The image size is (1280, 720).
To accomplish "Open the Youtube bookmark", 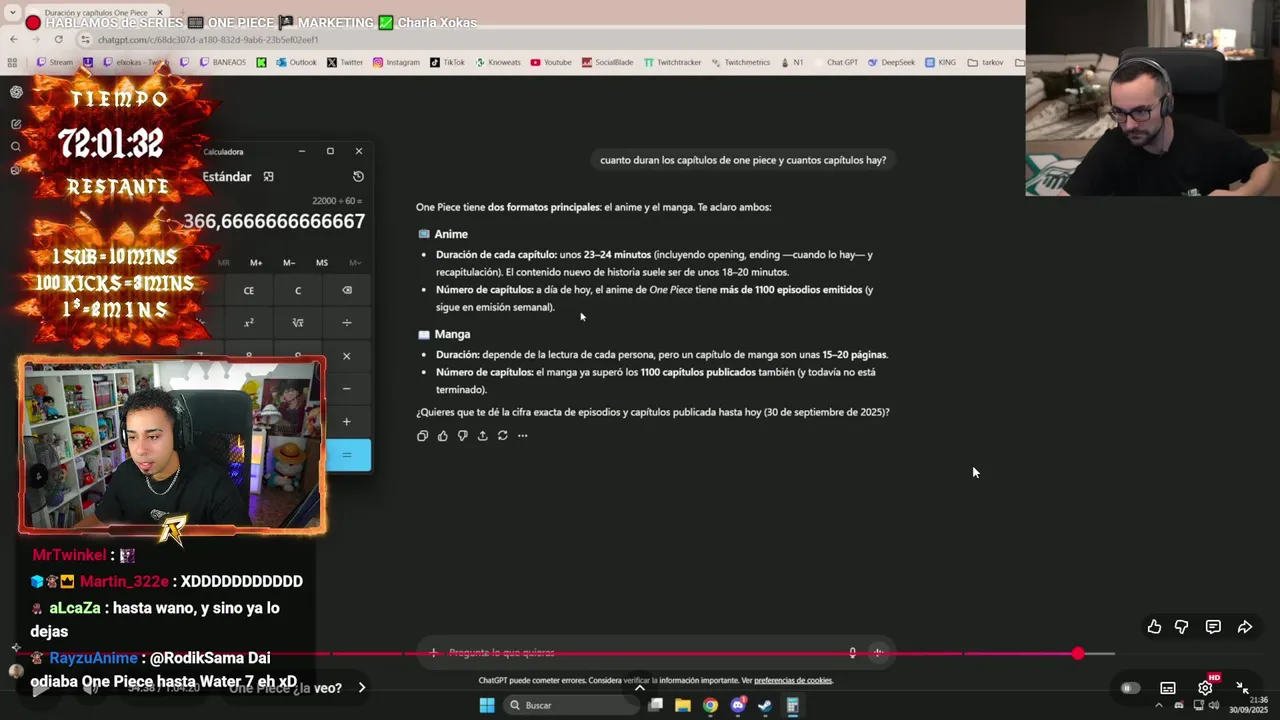I will click(551, 62).
